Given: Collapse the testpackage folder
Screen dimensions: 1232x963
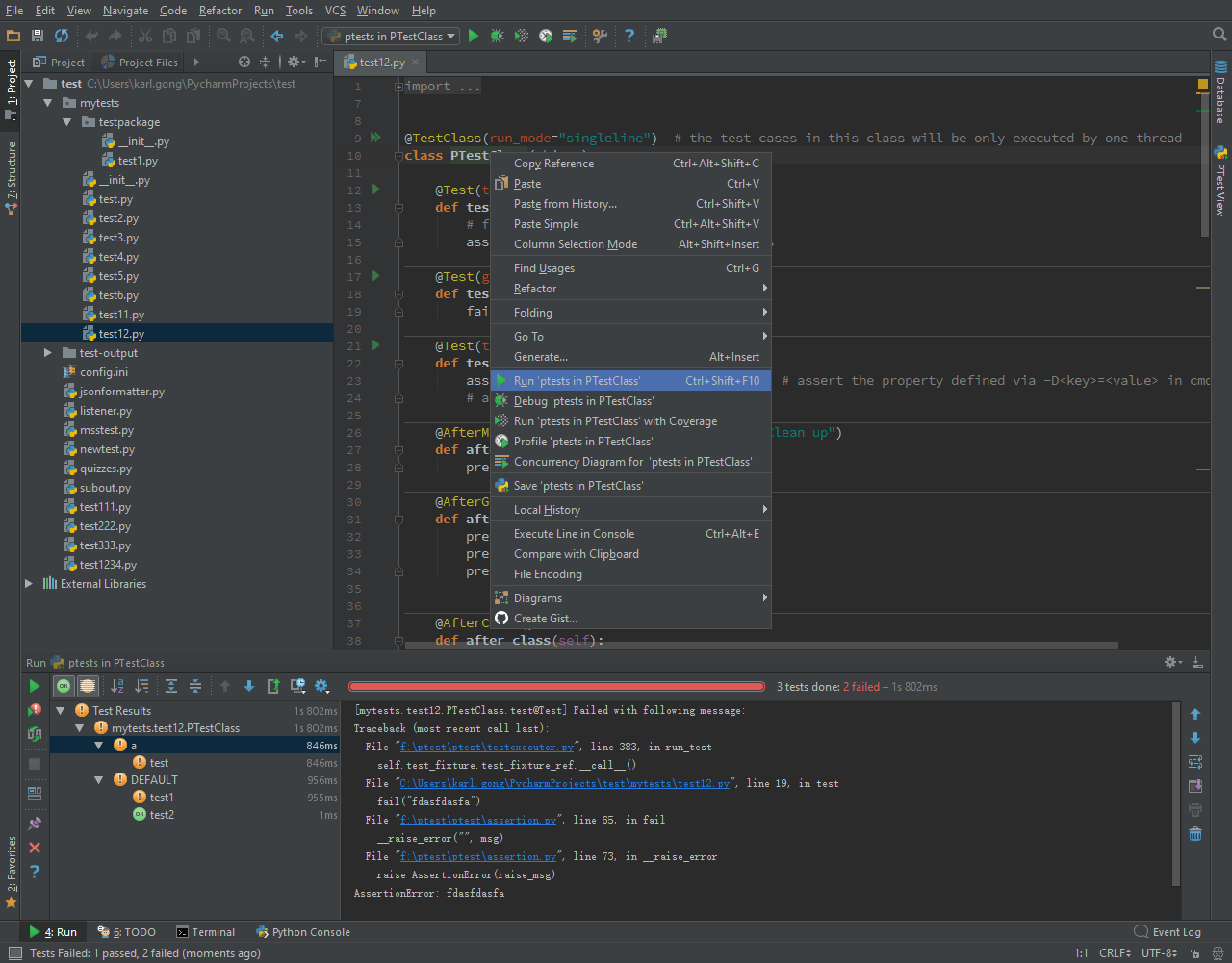Looking at the screenshot, I should click(x=66, y=122).
